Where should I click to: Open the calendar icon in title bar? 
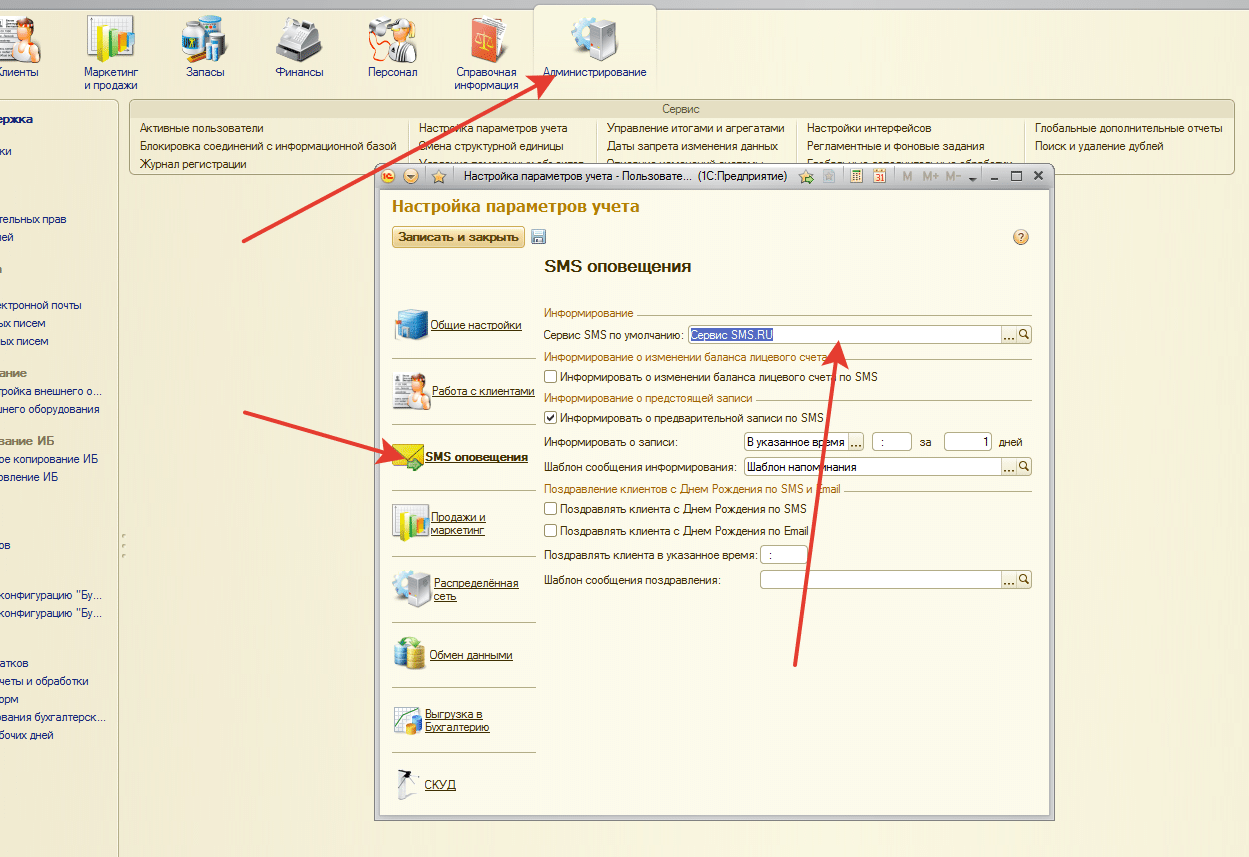(880, 176)
